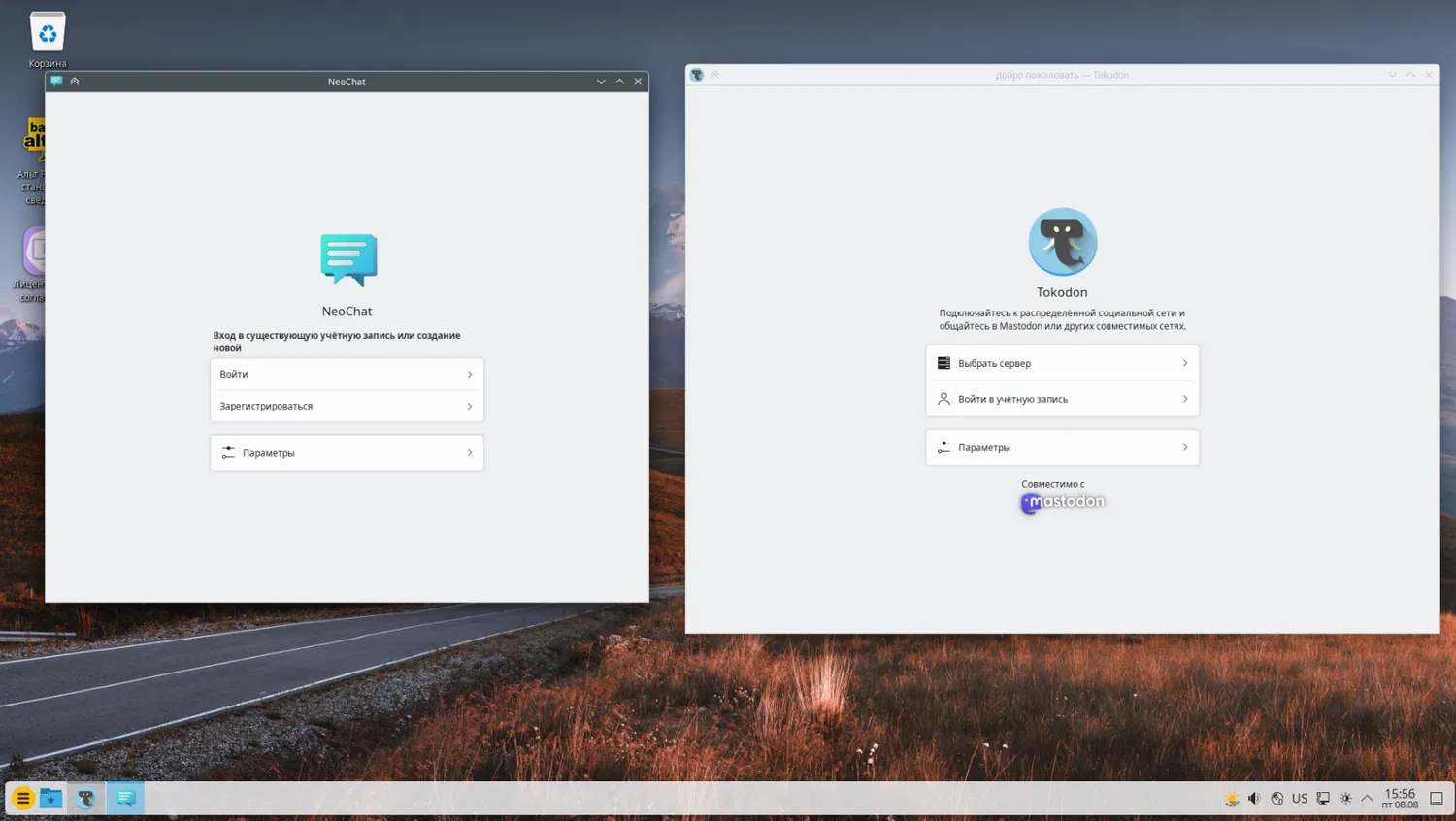Close the Tokodon window
The height and width of the screenshot is (821, 1456).
pos(1429,75)
